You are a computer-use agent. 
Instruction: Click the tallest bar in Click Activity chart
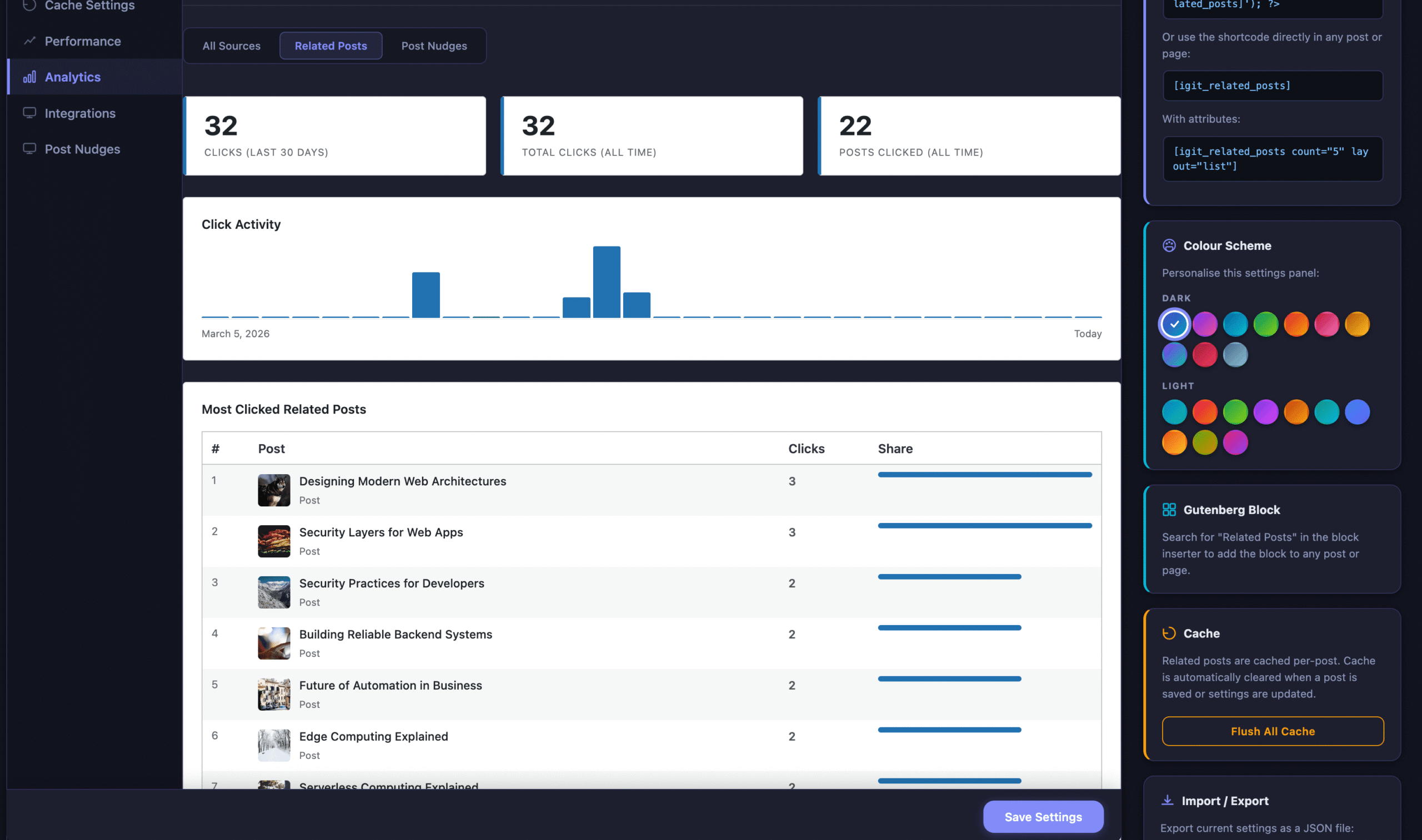point(607,281)
